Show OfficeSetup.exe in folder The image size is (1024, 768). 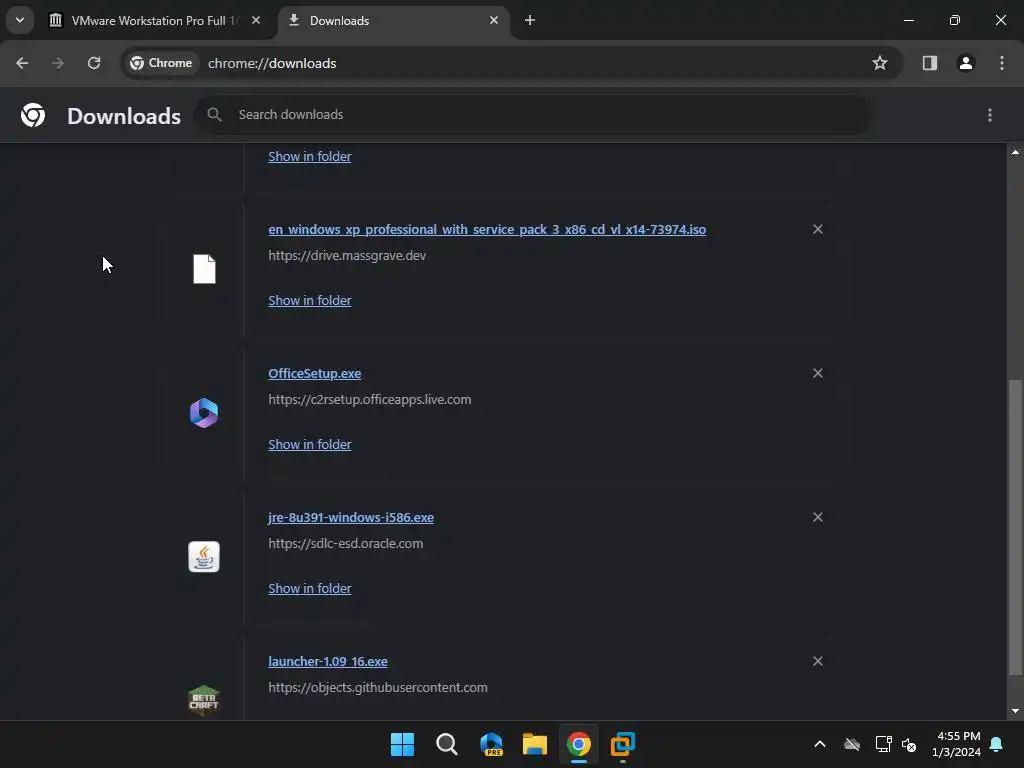[x=310, y=445]
